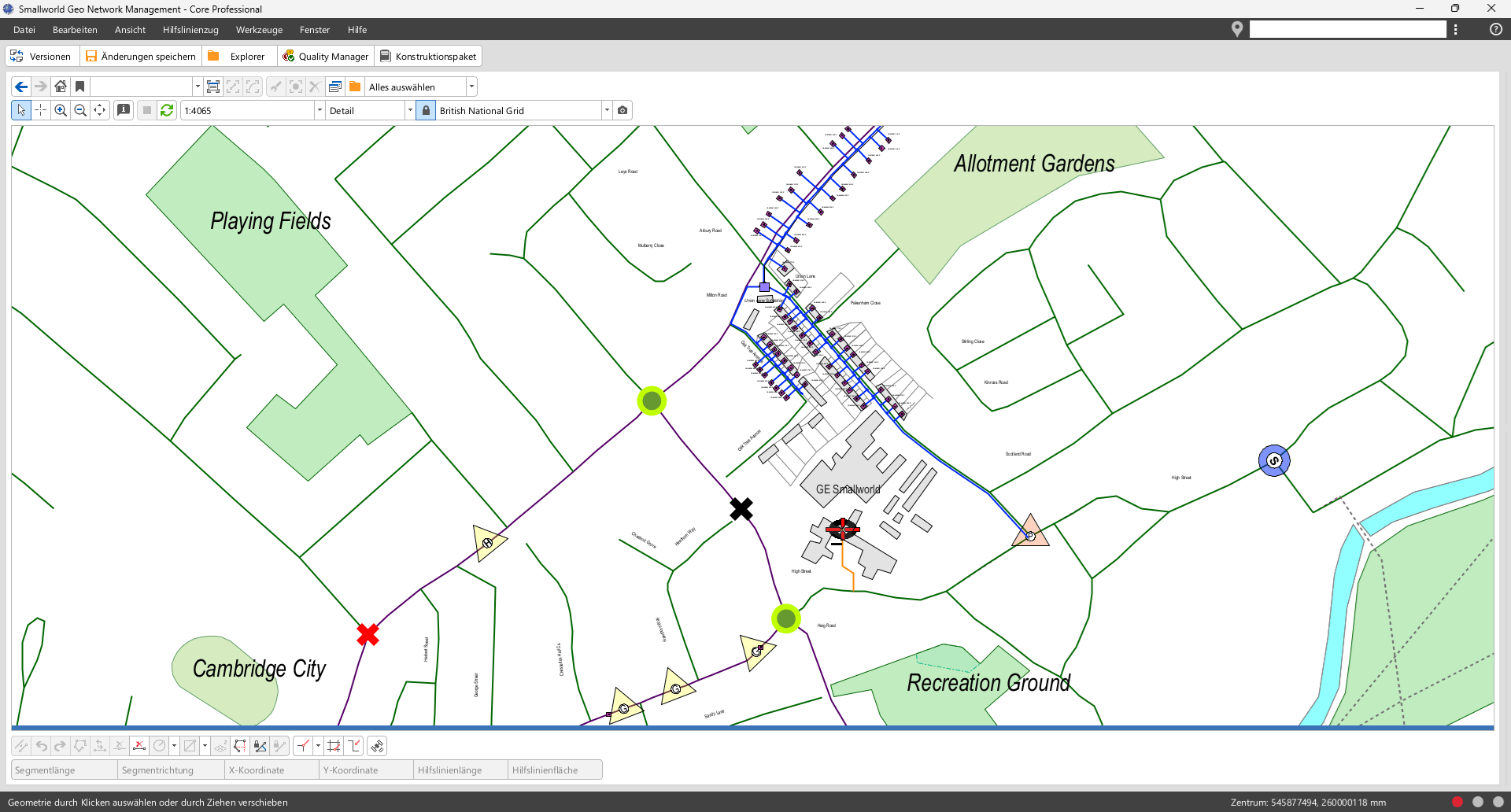Expand the intersection tool dropdown arrow

pos(318,746)
